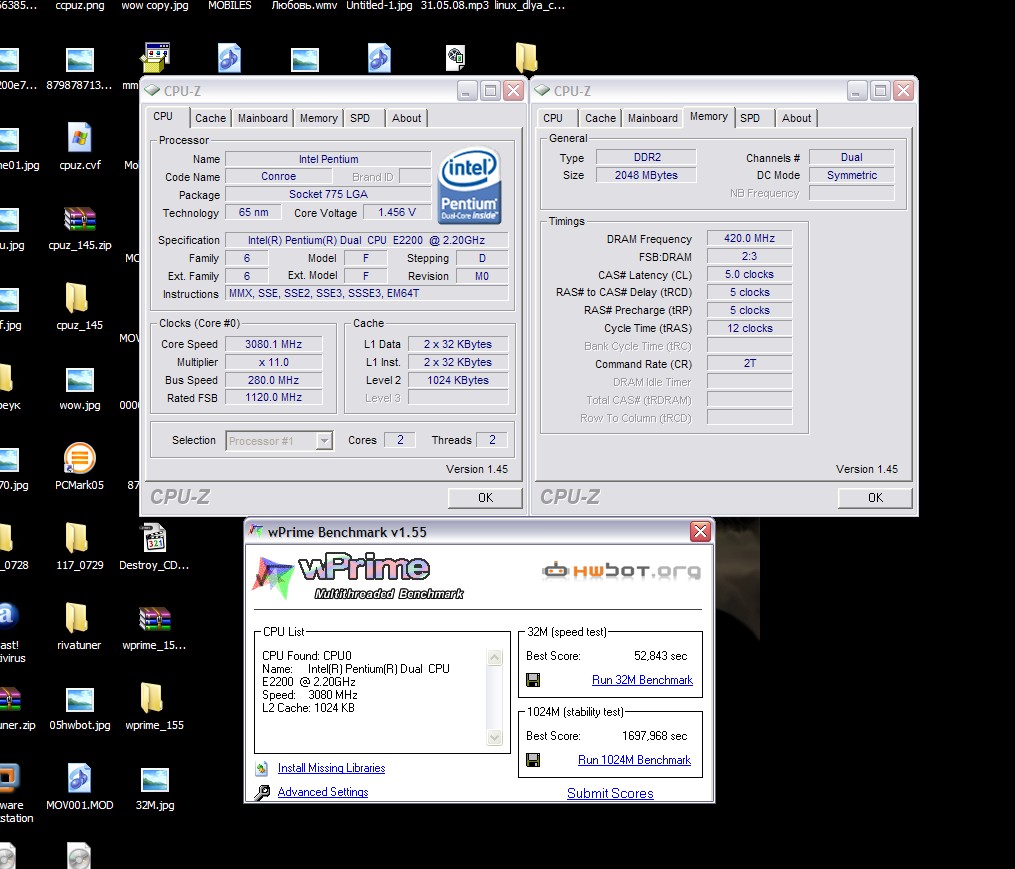Click the Cycle Time 12 clocks value
Screen dimensions: 1015x869
[x=749, y=328]
